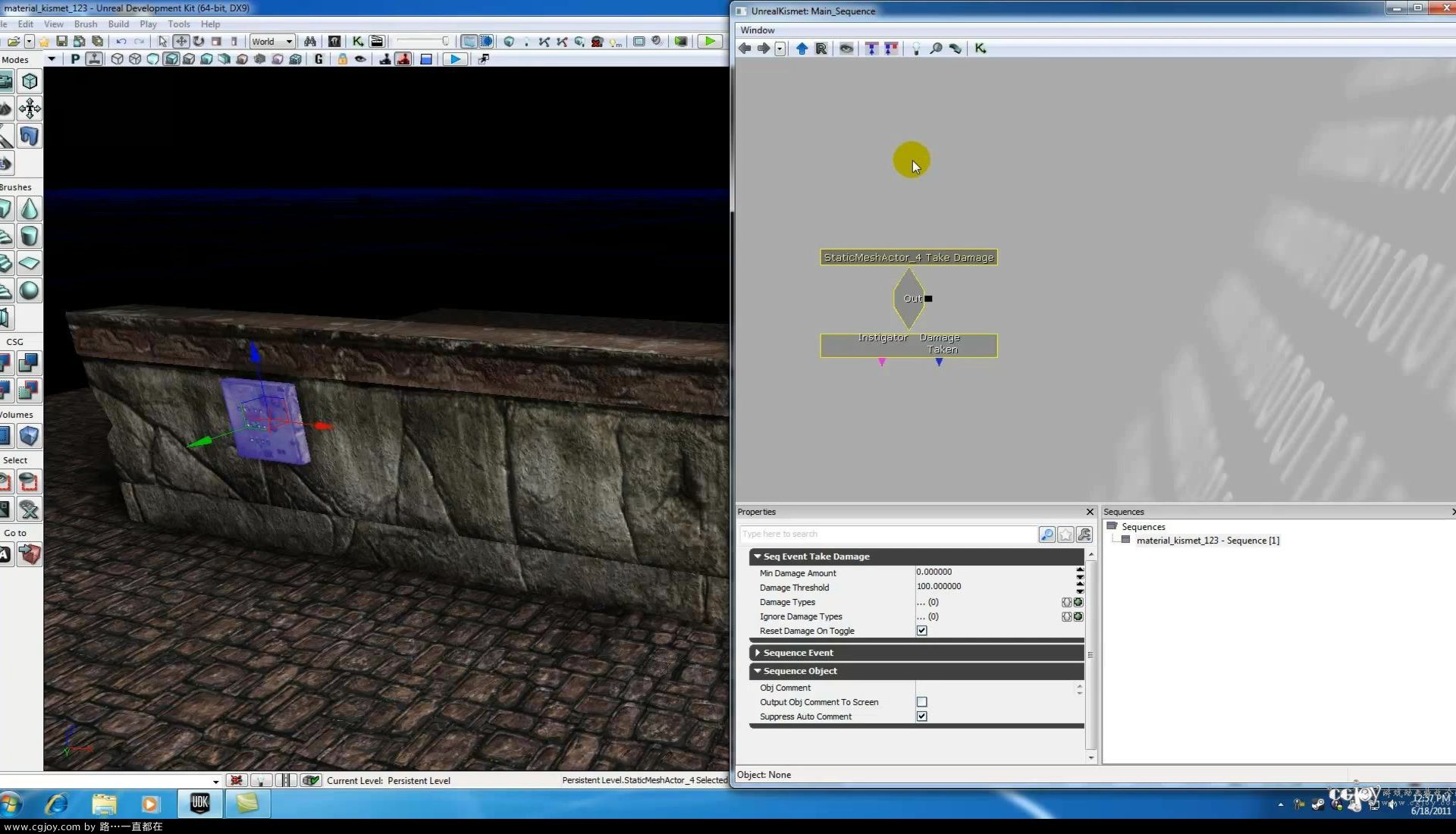The width and height of the screenshot is (1456, 834).
Task: Uncheck Suppress Auto Comment checkbox
Action: pyautogui.click(x=922, y=716)
